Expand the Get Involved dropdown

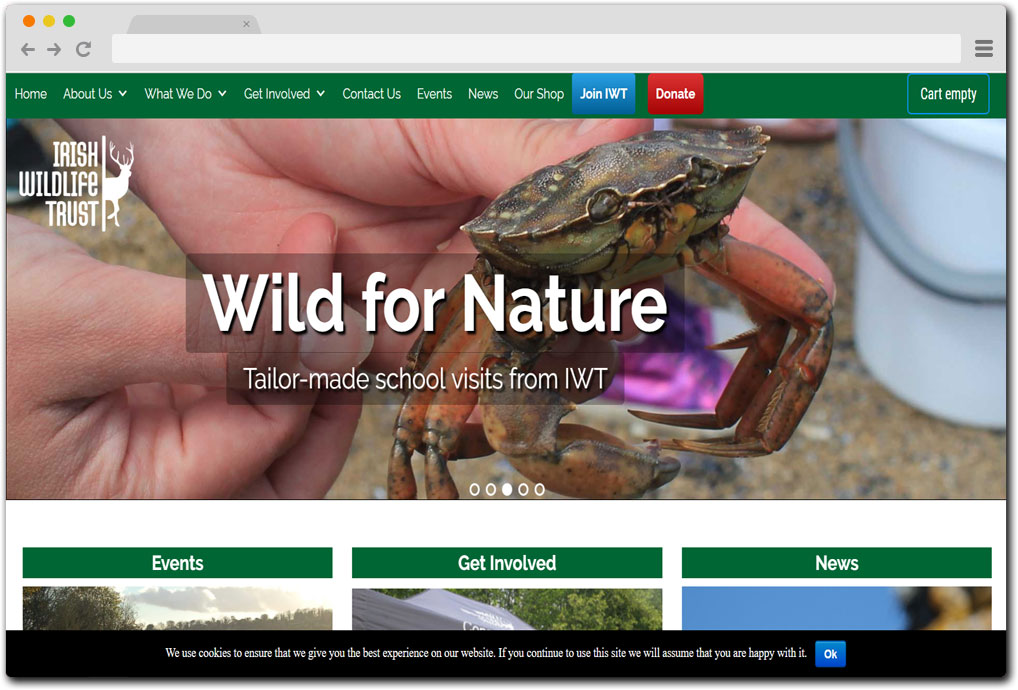(x=284, y=93)
